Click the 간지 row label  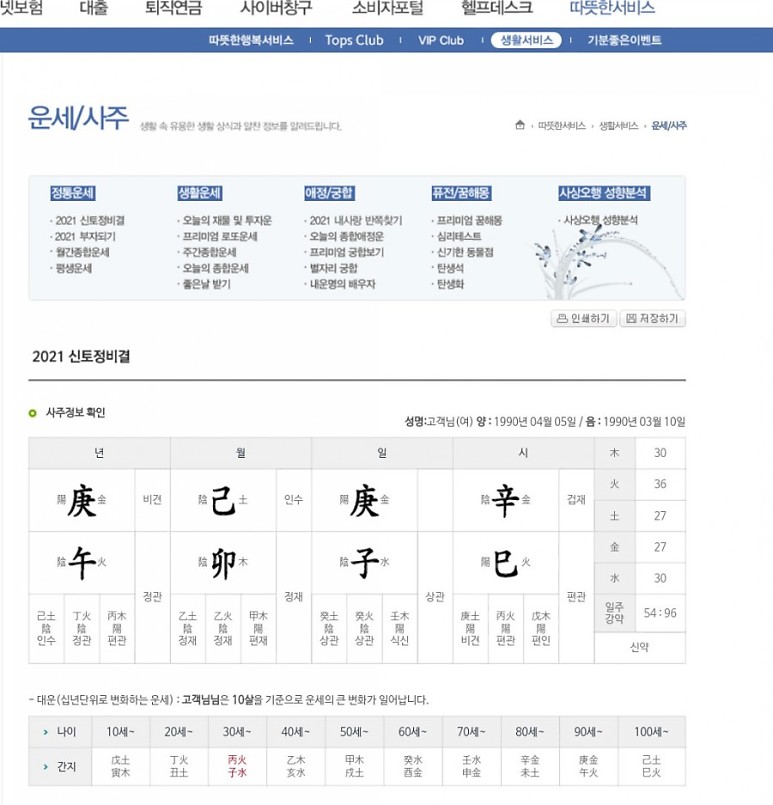coord(61,766)
